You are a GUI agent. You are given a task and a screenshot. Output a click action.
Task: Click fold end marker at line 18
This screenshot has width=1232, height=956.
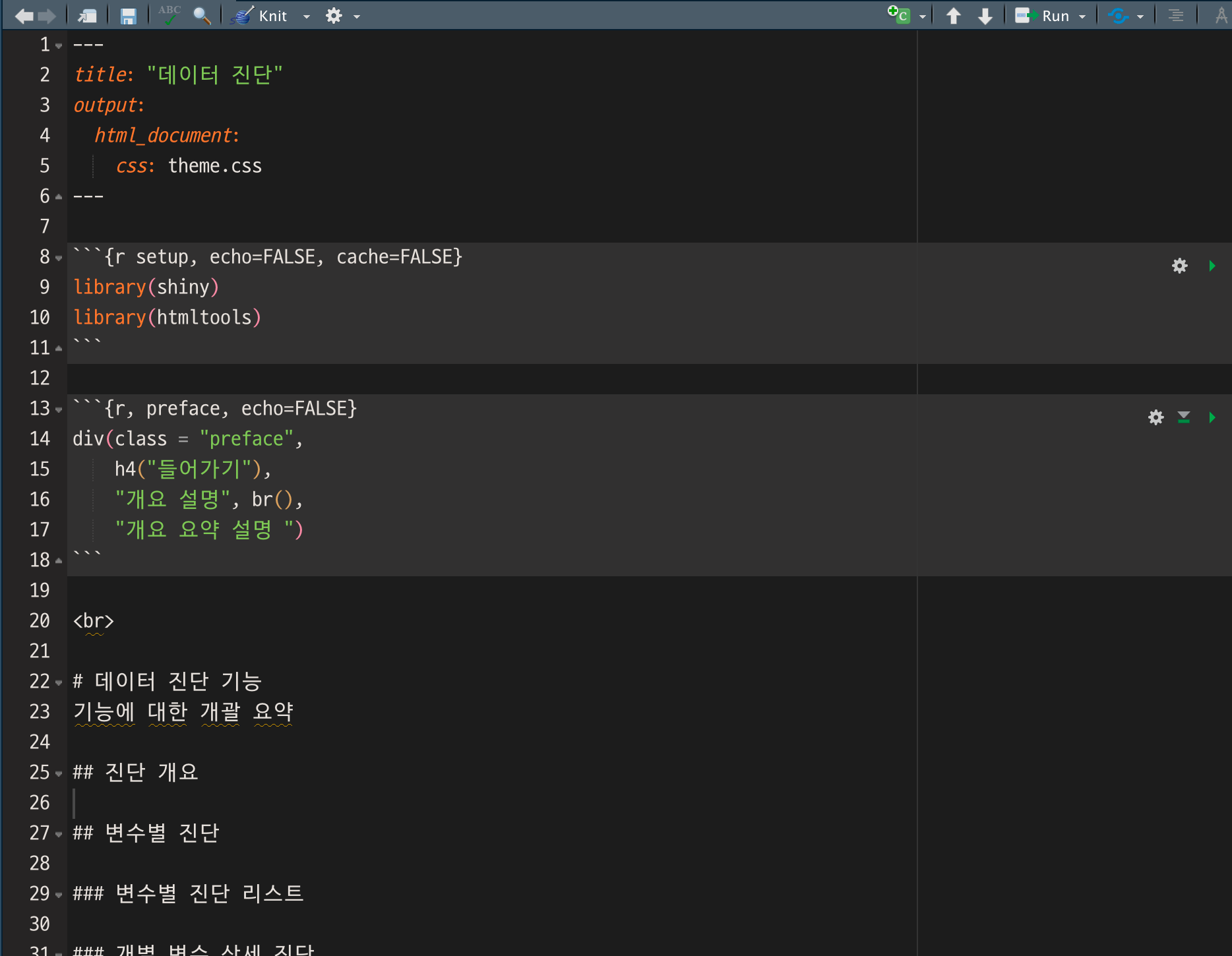[59, 560]
